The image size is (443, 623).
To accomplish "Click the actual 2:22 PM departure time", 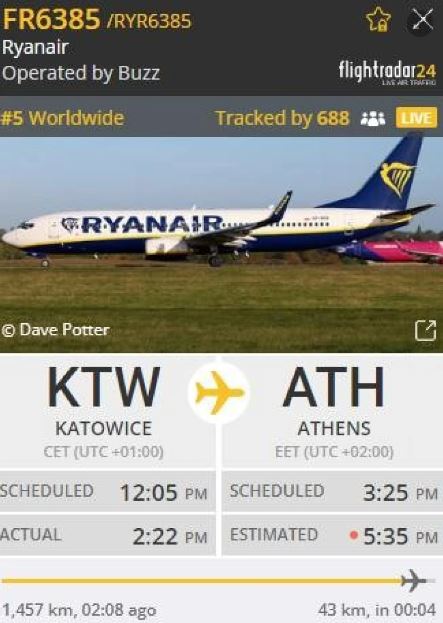I will [170, 536].
